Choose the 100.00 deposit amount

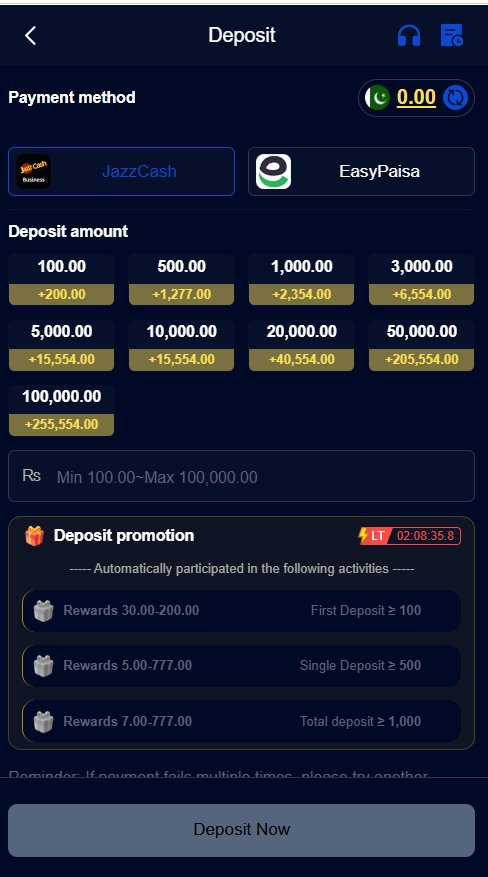(61, 280)
